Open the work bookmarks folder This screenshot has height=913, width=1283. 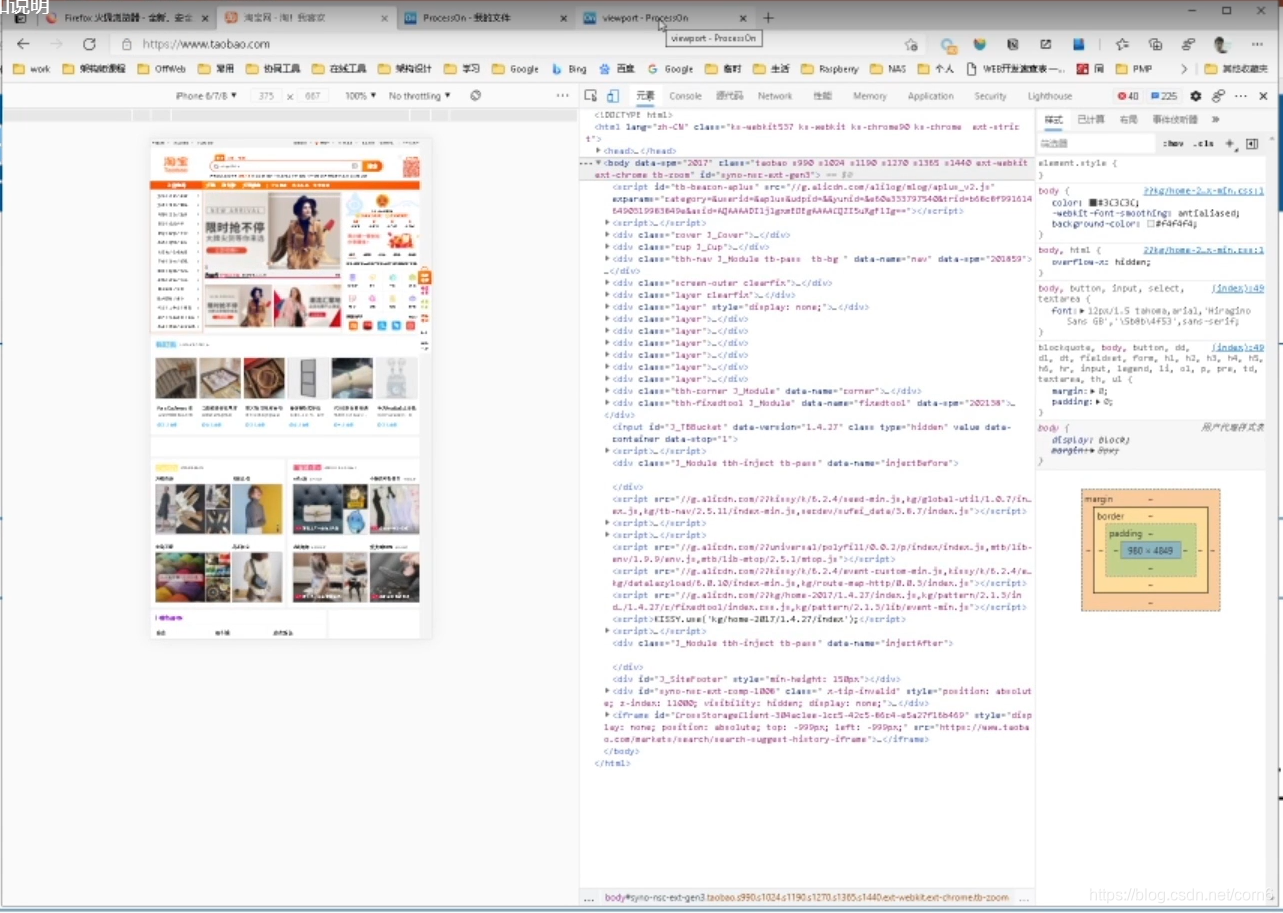pos(32,69)
